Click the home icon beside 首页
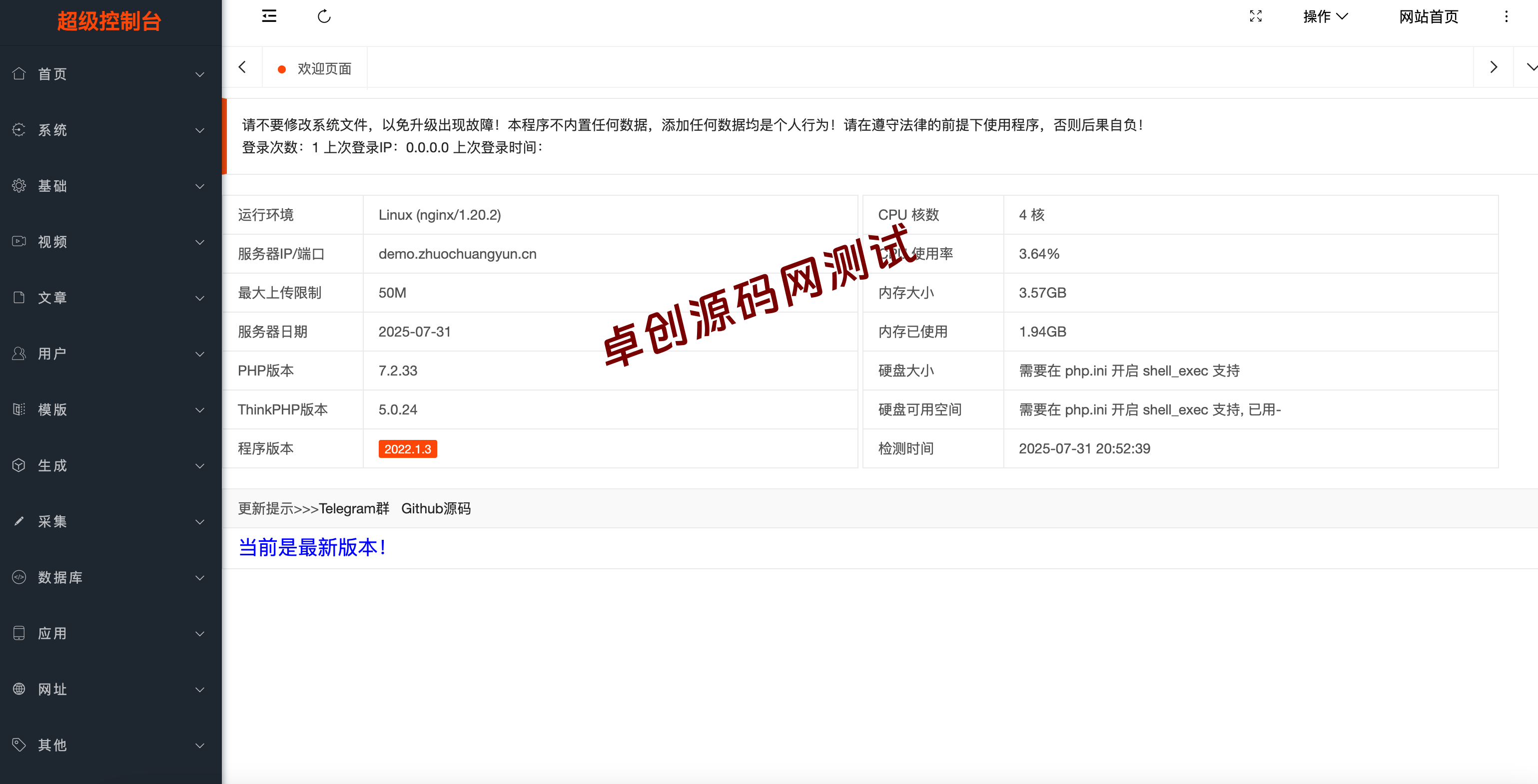The width and height of the screenshot is (1538, 784). [x=19, y=73]
